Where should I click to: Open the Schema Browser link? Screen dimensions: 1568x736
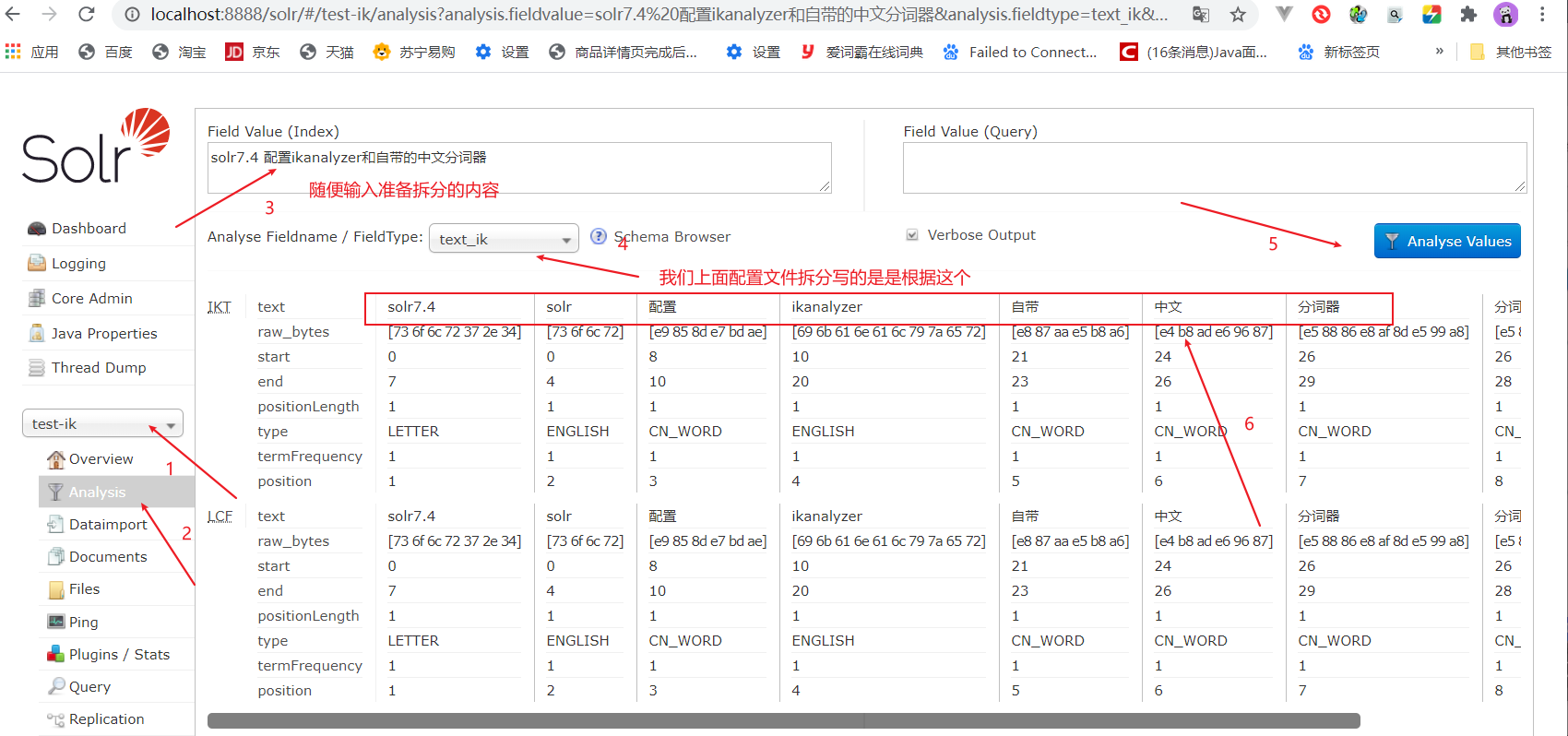coord(672,236)
